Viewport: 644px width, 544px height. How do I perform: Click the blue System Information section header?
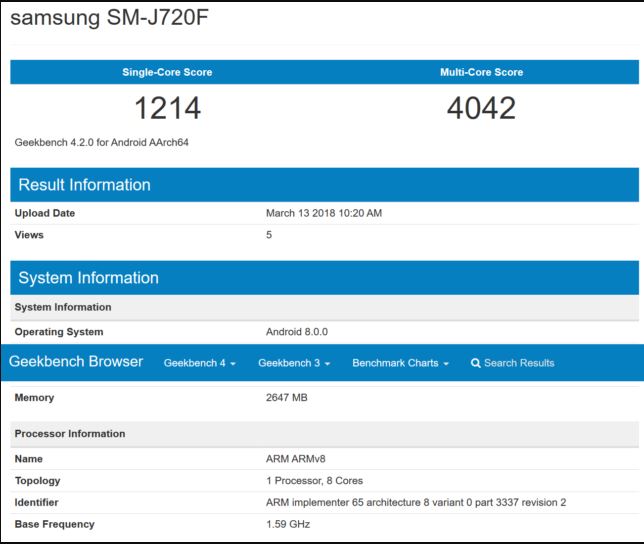pyautogui.click(x=88, y=278)
